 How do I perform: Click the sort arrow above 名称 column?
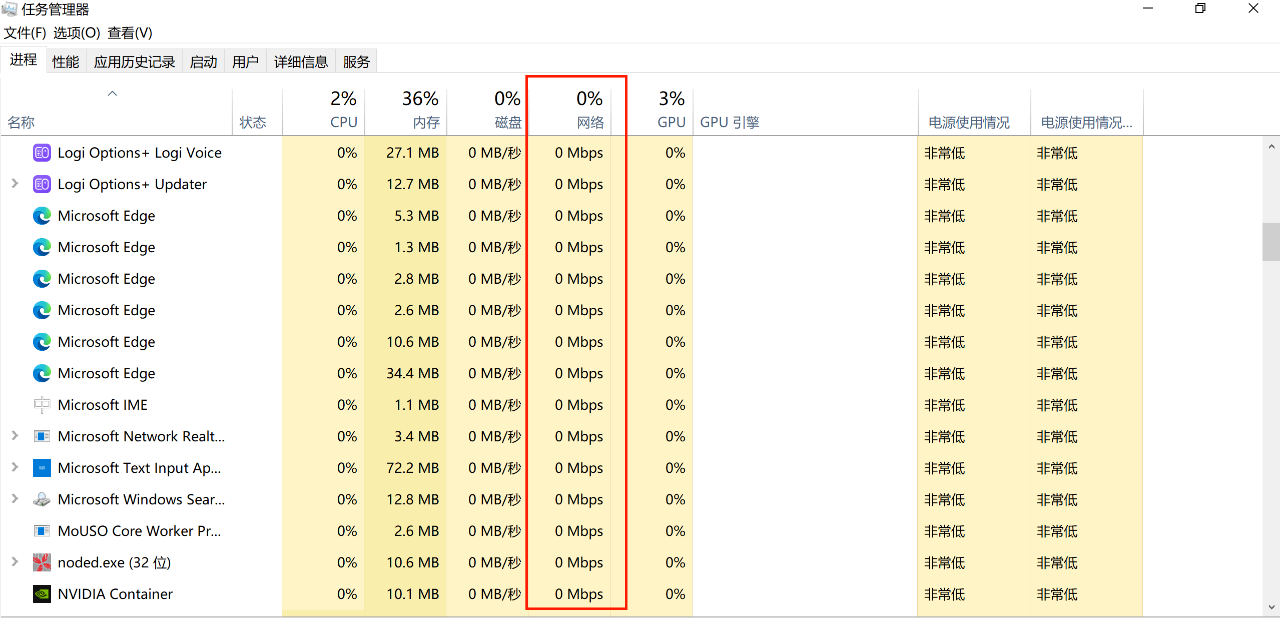(113, 94)
